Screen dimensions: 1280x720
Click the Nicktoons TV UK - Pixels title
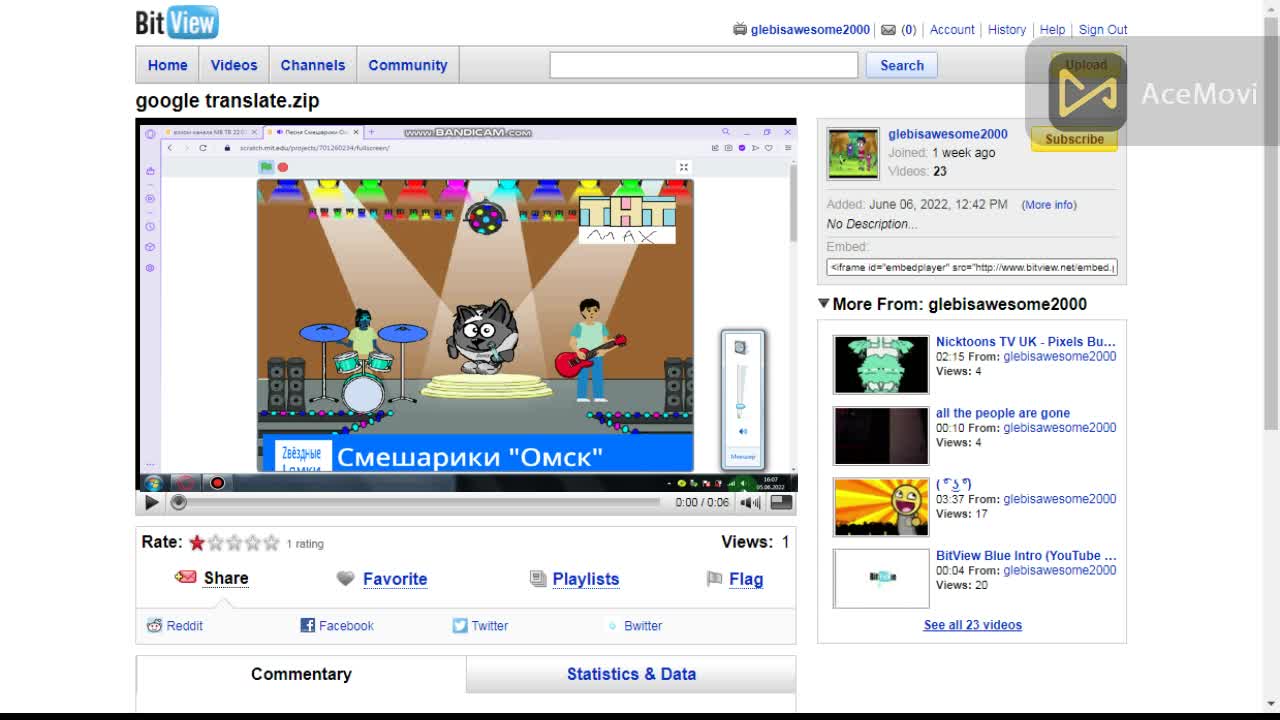pyautogui.click(x=1025, y=342)
